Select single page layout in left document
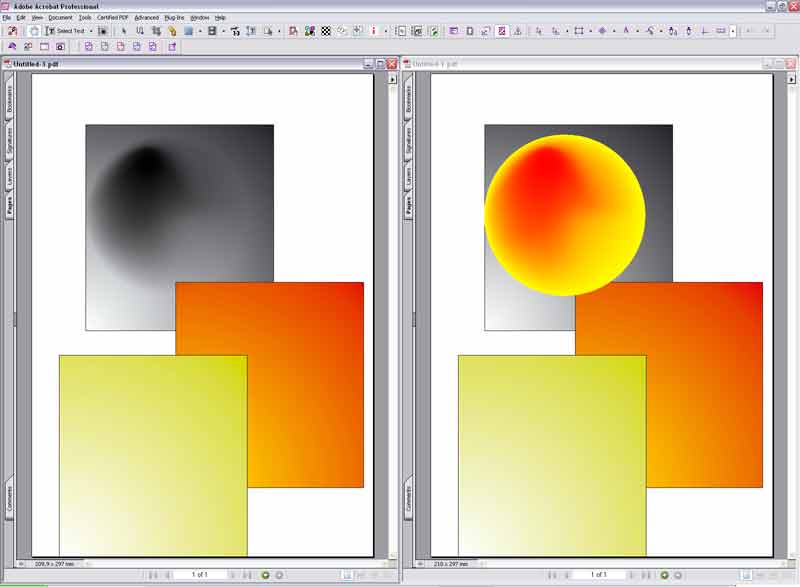 point(347,575)
